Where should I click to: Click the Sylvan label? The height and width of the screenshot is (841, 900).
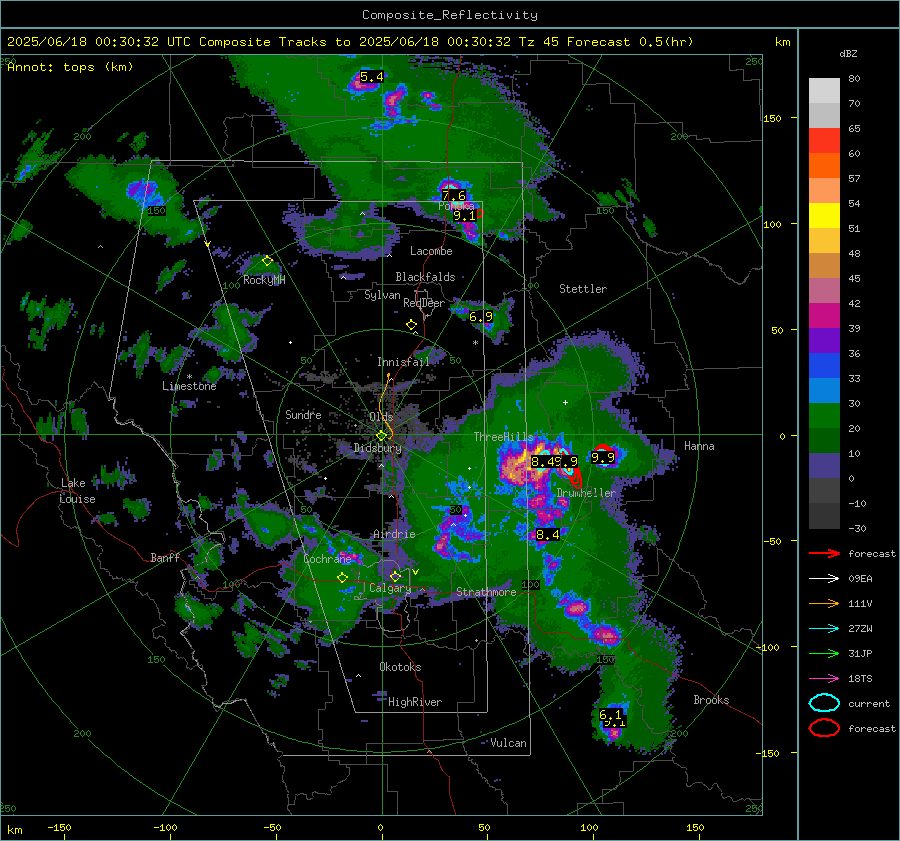(x=382, y=295)
